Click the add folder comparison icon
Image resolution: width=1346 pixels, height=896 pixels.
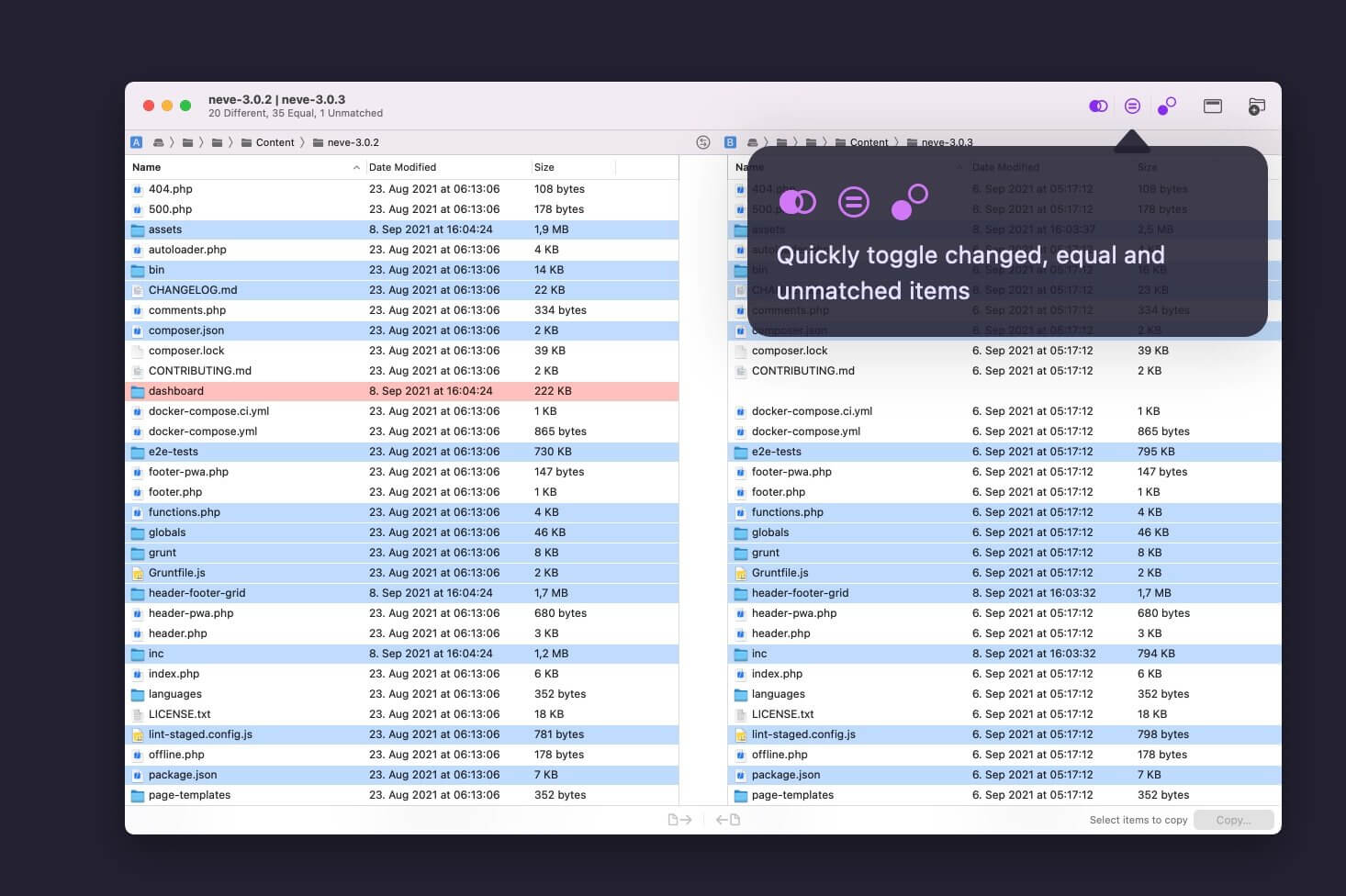(1256, 106)
